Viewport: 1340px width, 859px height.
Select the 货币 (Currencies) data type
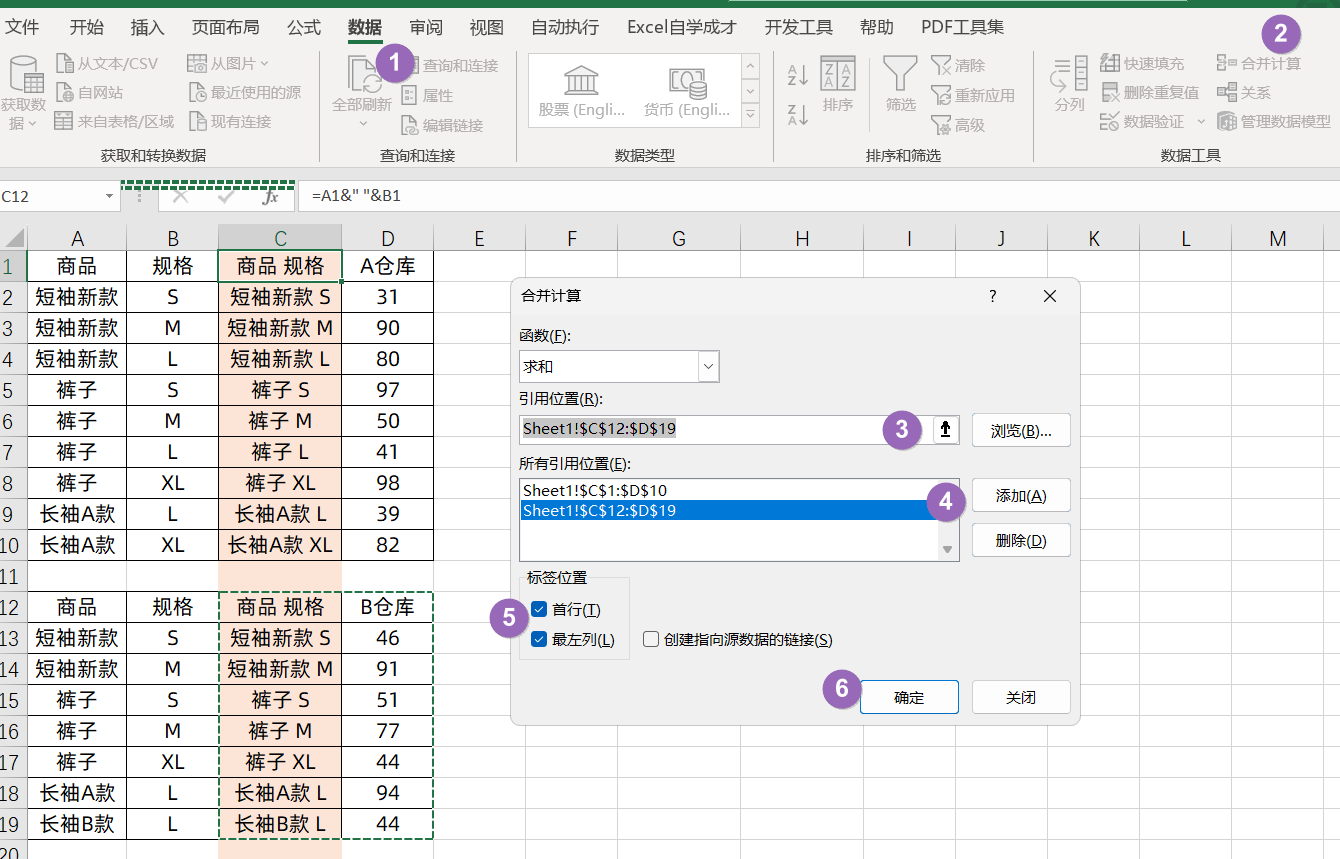point(686,91)
